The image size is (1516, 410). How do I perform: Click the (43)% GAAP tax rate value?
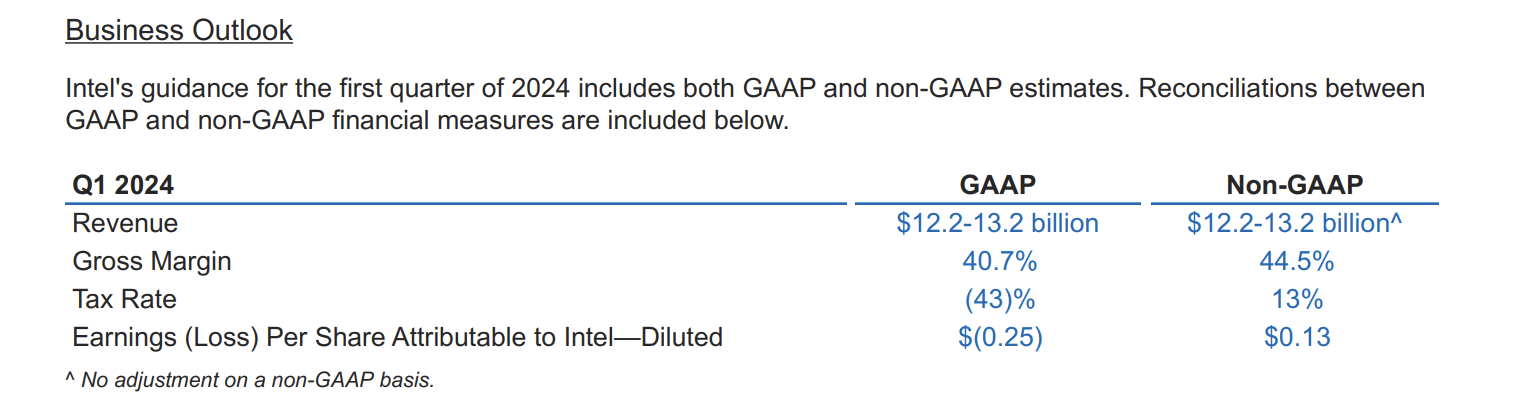[998, 299]
